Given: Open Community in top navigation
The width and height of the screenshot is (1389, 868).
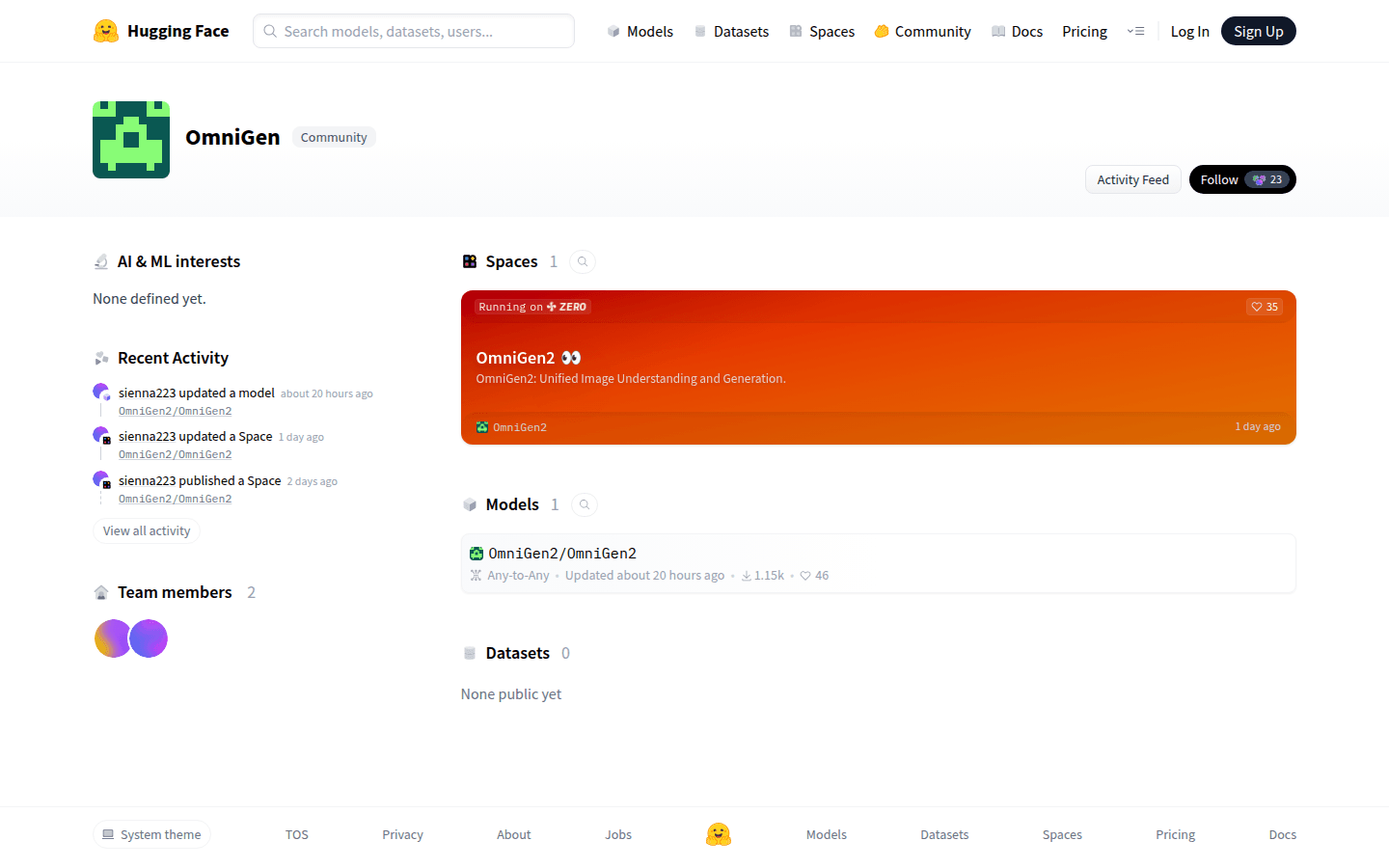Looking at the screenshot, I should pyautogui.click(x=922, y=31).
